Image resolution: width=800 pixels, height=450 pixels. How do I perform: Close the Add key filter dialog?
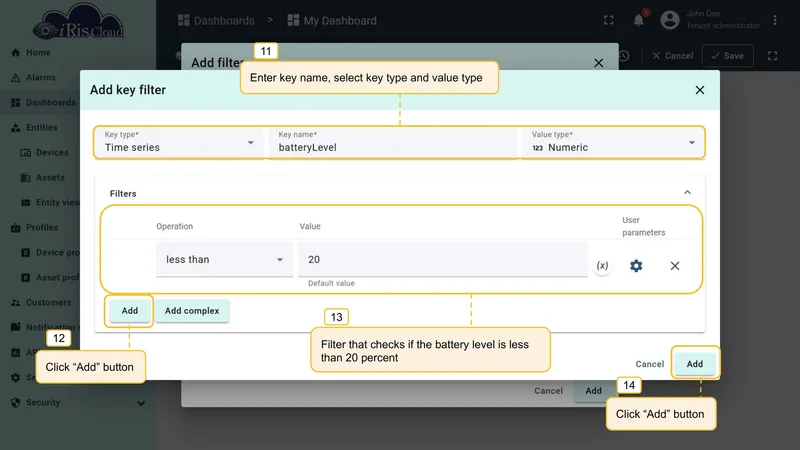point(699,90)
